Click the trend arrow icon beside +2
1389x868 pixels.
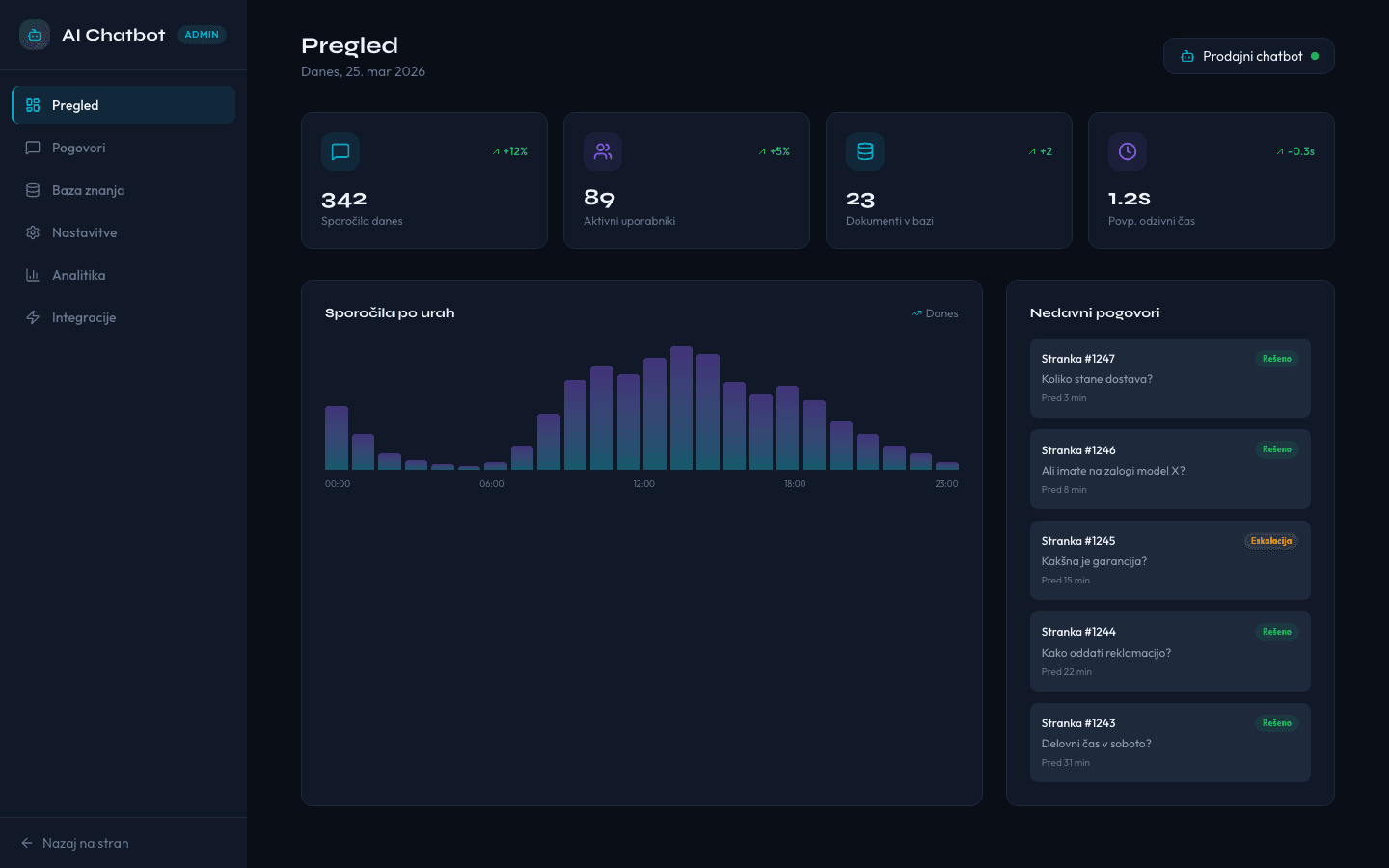coord(1032,151)
